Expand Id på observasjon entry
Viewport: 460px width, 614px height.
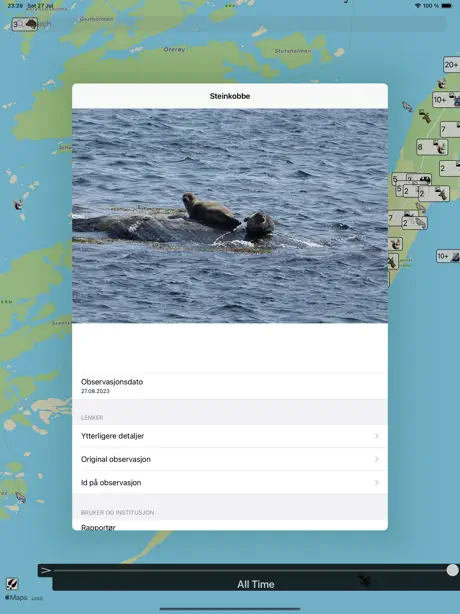(230, 482)
